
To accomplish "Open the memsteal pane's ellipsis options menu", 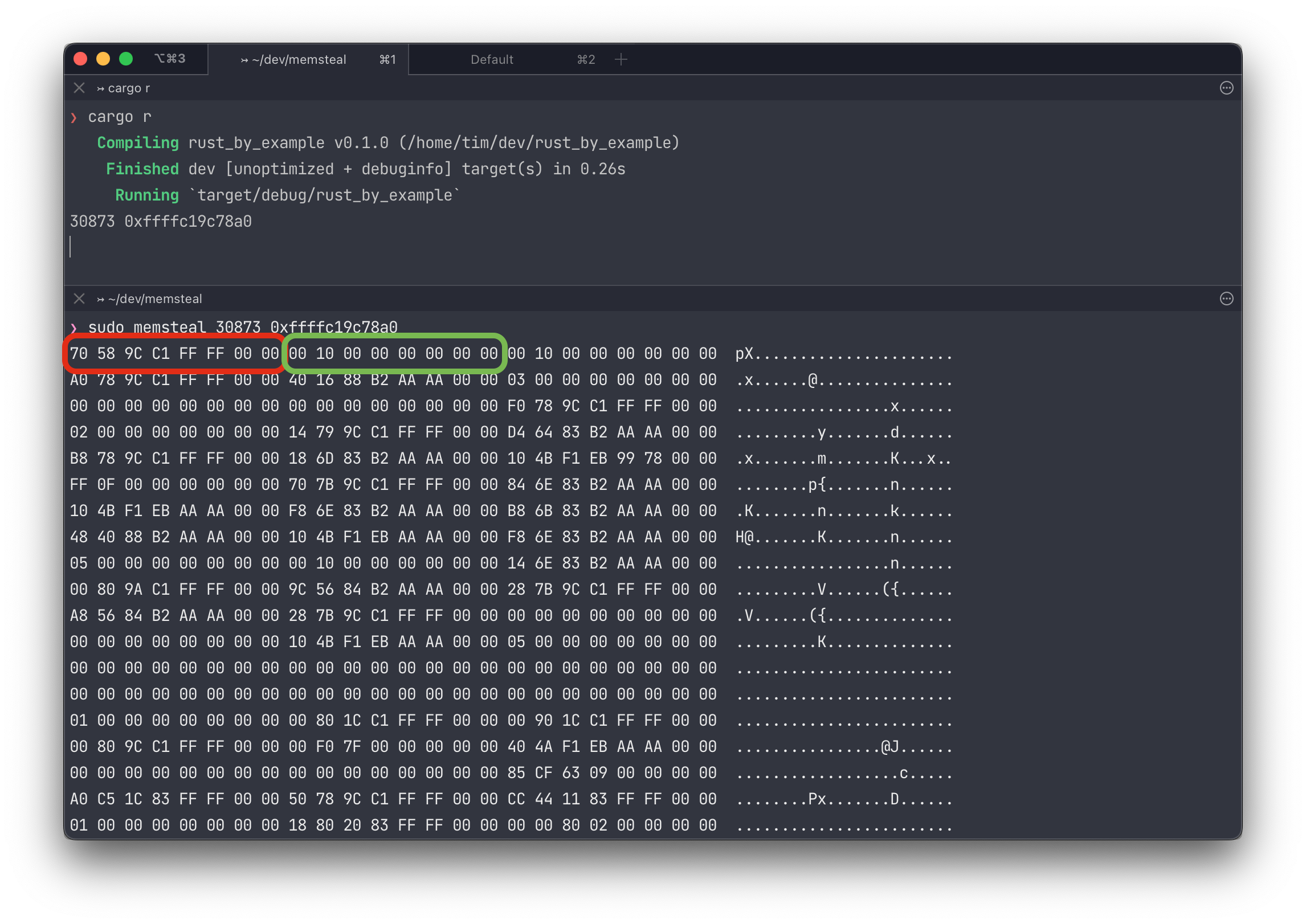I will [x=1226, y=299].
